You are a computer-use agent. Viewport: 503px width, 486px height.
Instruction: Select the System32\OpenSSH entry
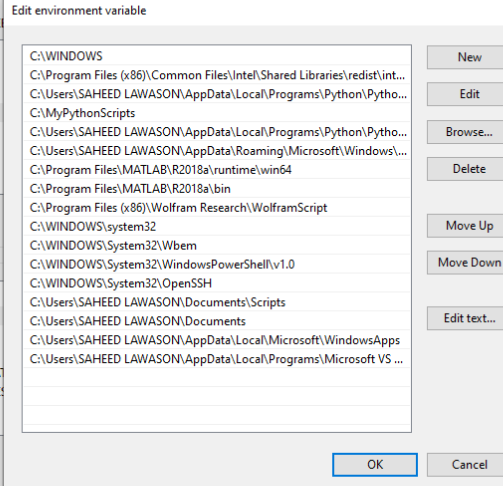[x=217, y=284]
